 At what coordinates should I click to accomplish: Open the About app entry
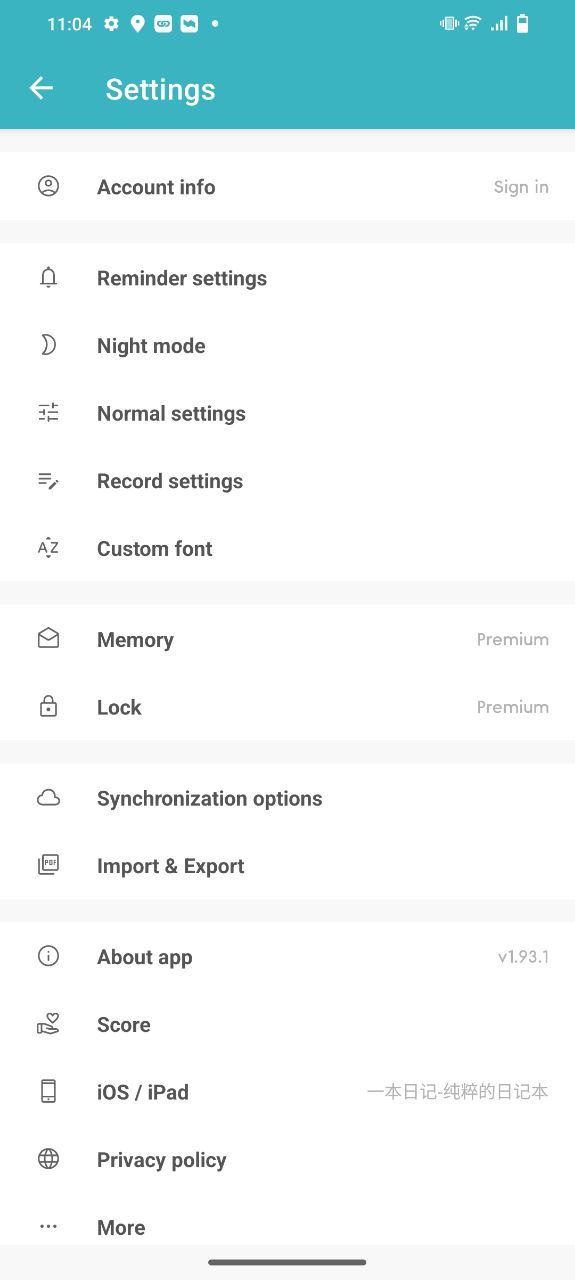[287, 957]
